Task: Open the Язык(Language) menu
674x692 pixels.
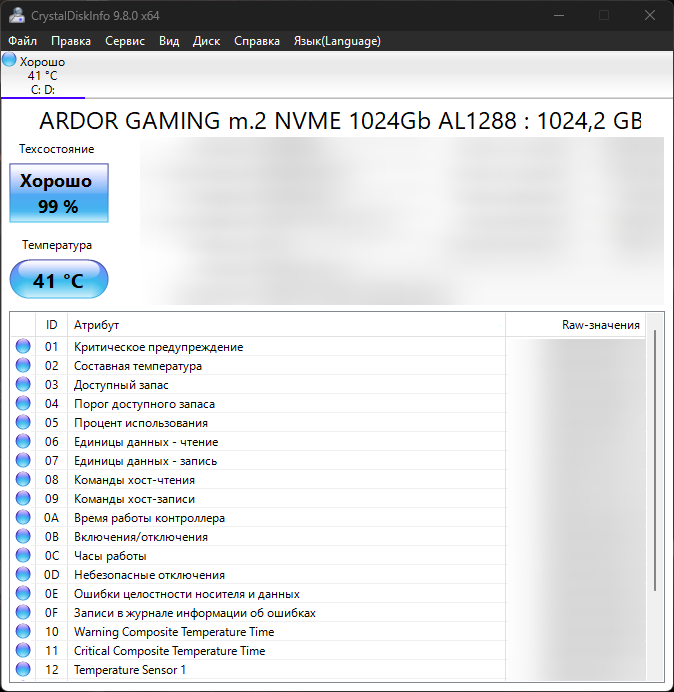Action: coord(337,41)
